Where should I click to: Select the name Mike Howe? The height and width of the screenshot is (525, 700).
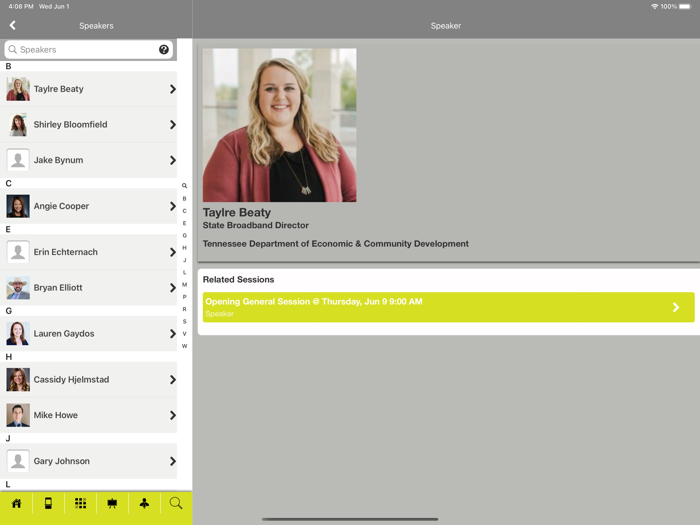coord(56,416)
